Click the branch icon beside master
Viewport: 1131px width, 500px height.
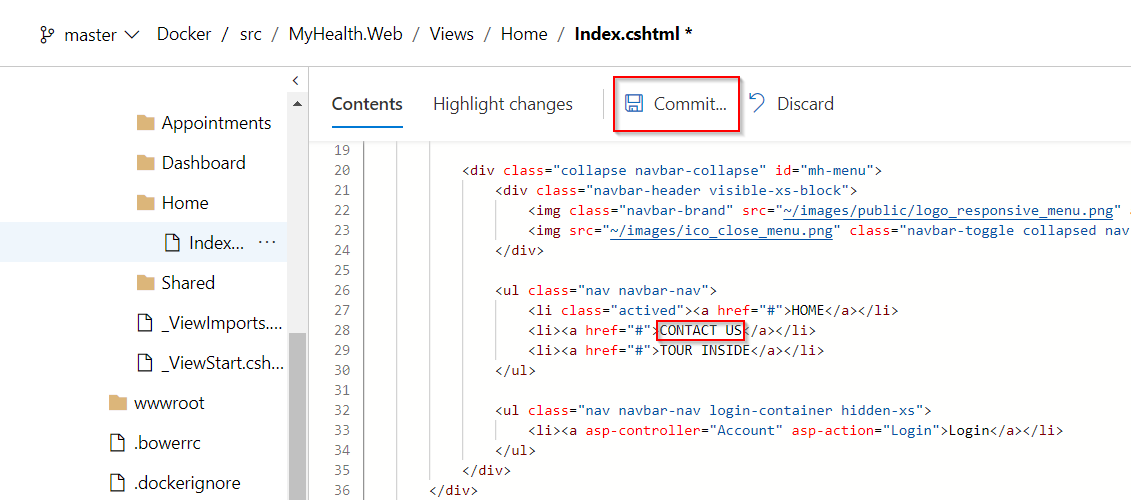point(48,35)
